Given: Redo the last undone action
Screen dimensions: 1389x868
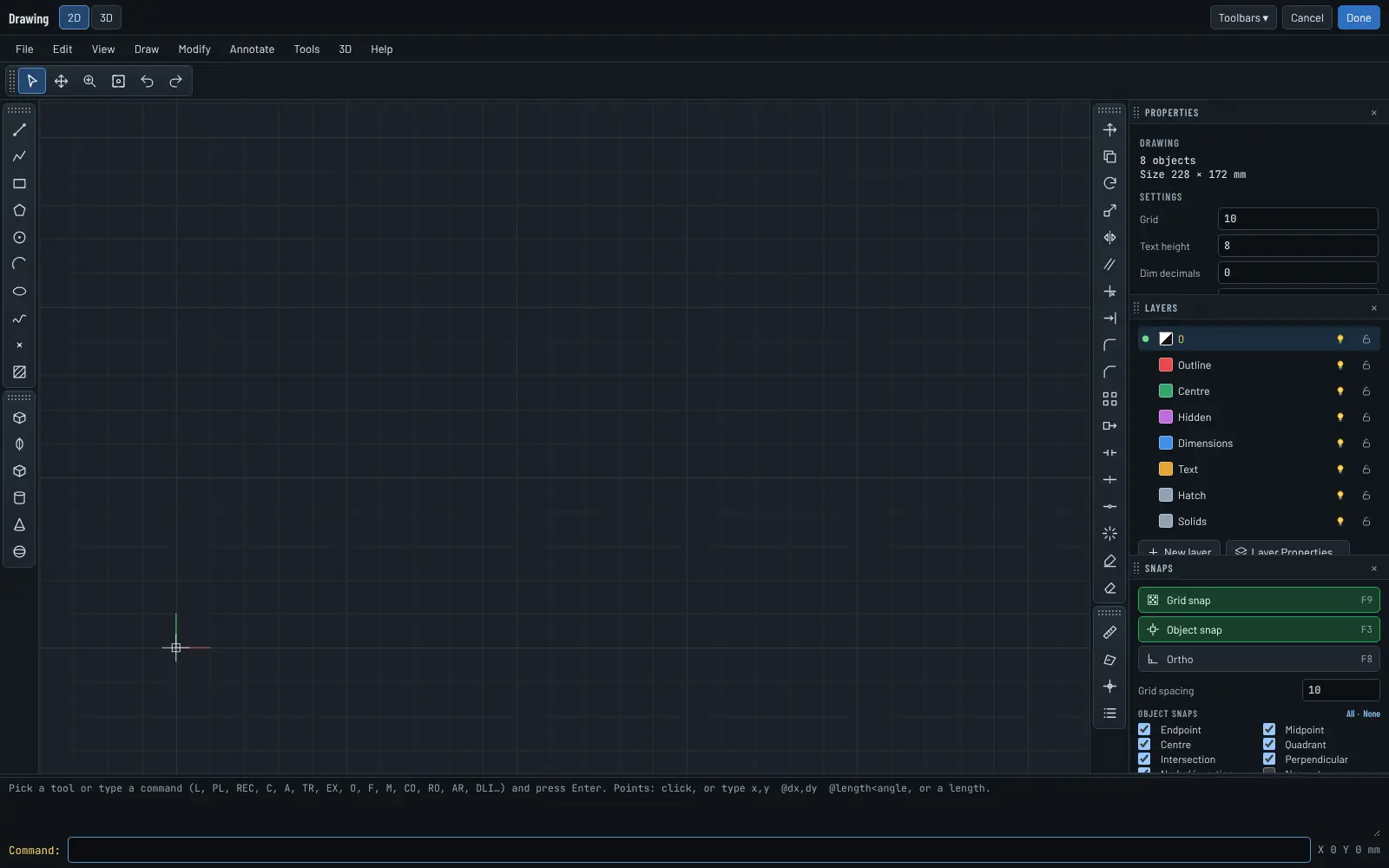Looking at the screenshot, I should pyautogui.click(x=175, y=82).
